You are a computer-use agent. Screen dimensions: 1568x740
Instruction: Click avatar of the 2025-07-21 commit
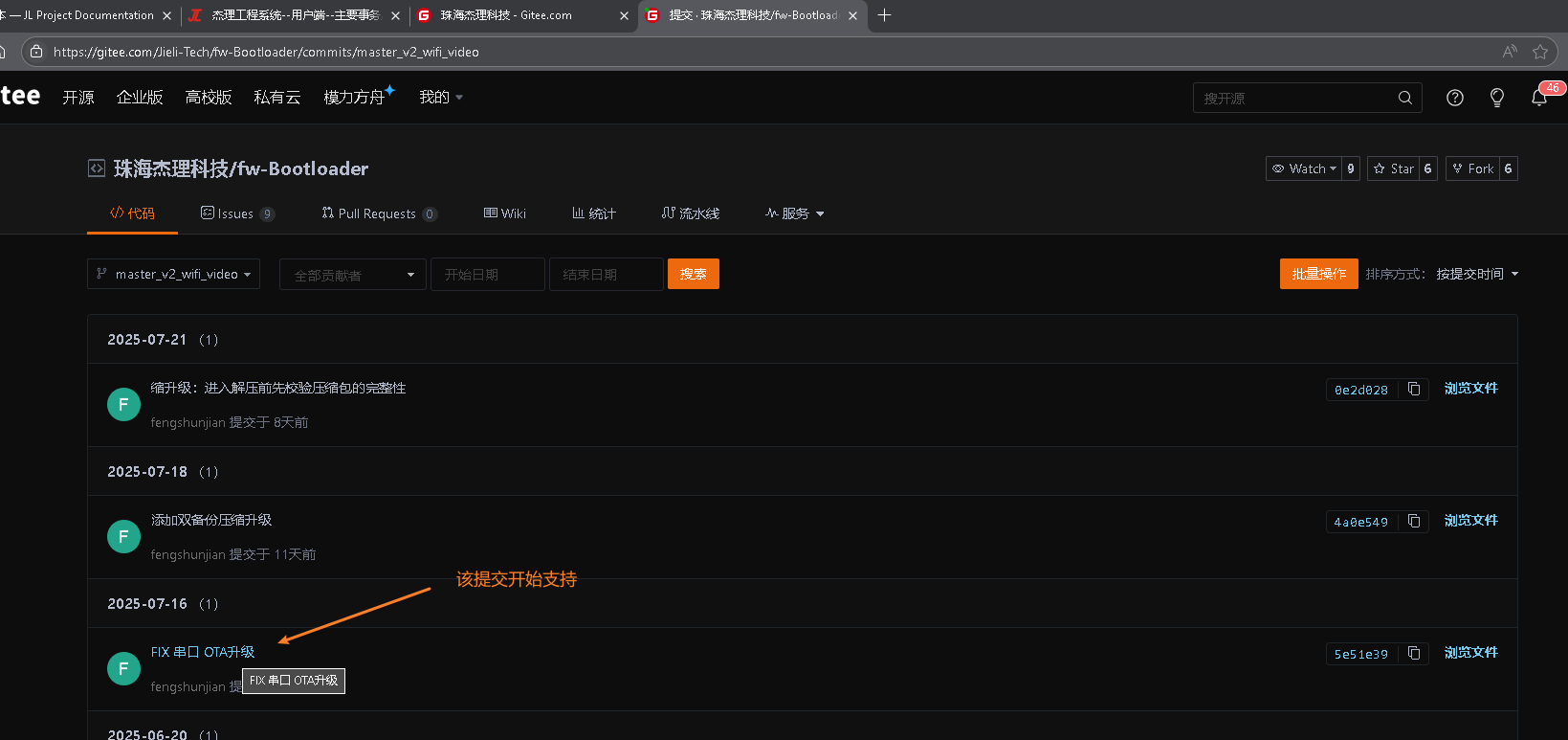point(123,404)
